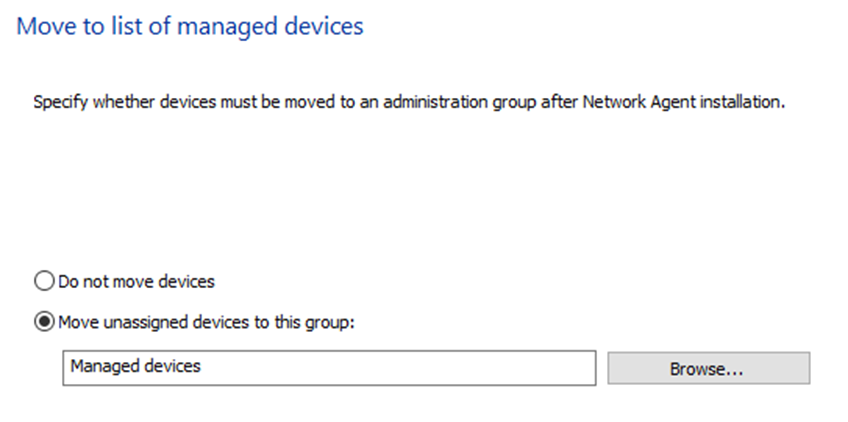Click the word "Managed" in the group field
Viewport: 848px width, 422px height.
tap(102, 367)
